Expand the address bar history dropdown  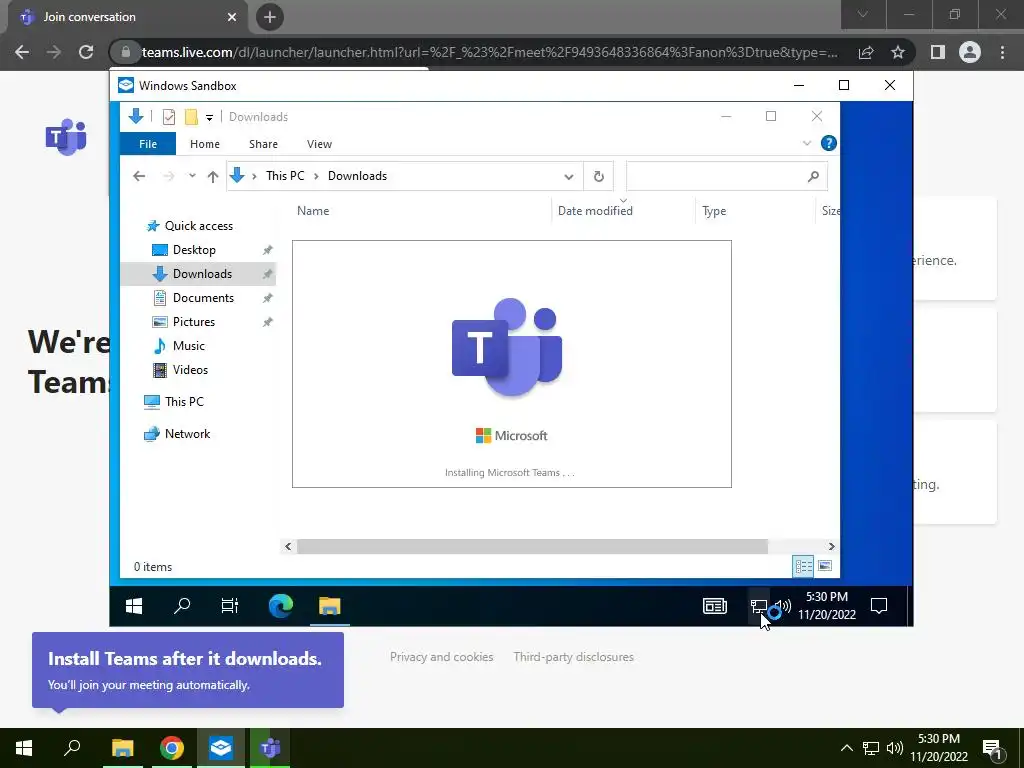568,176
